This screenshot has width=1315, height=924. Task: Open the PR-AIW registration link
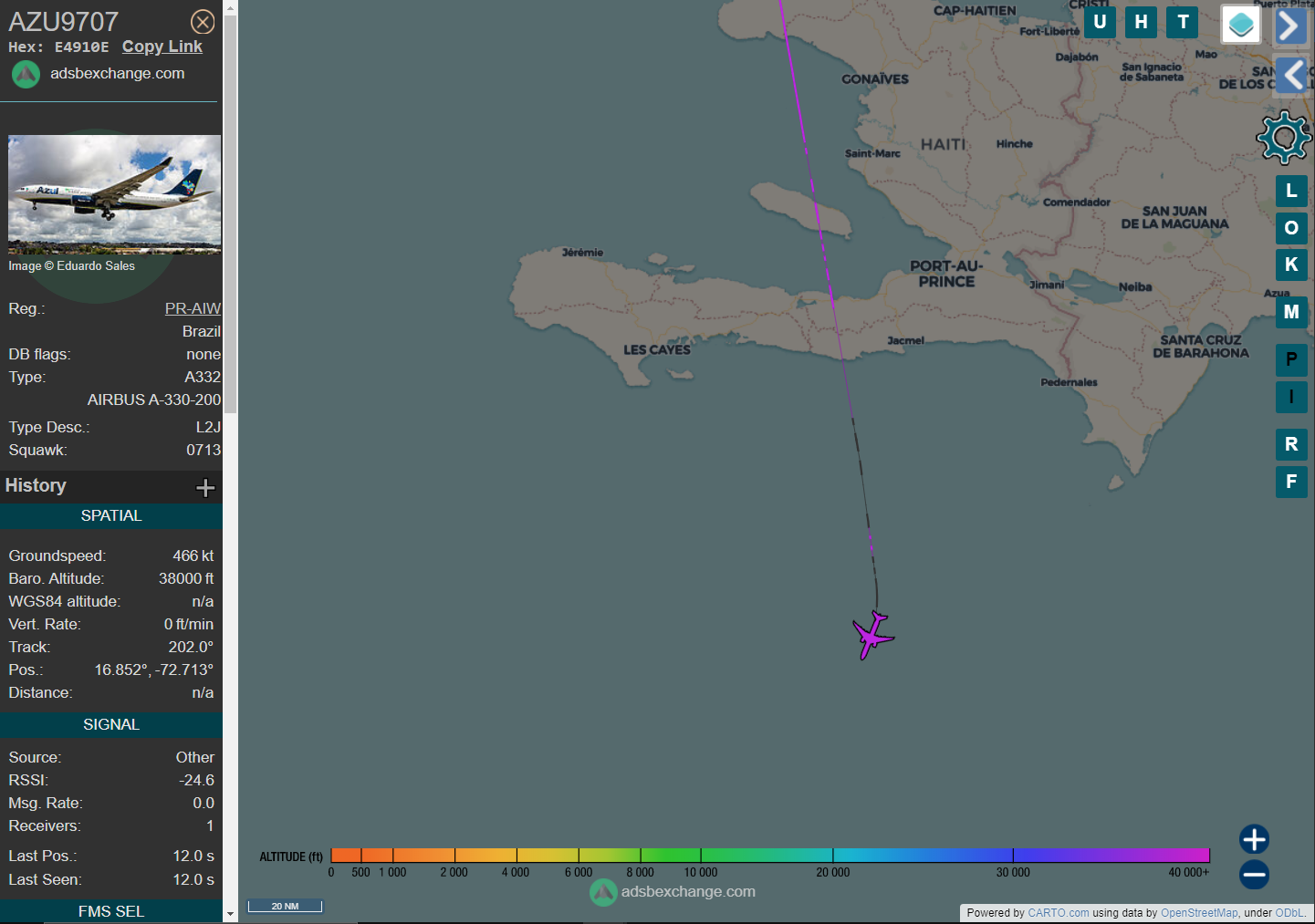click(193, 308)
